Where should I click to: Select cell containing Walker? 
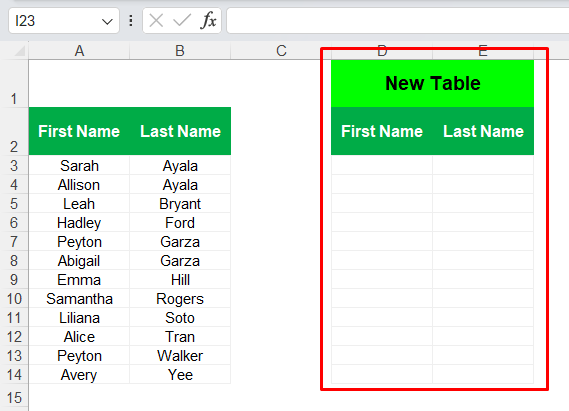pos(180,356)
